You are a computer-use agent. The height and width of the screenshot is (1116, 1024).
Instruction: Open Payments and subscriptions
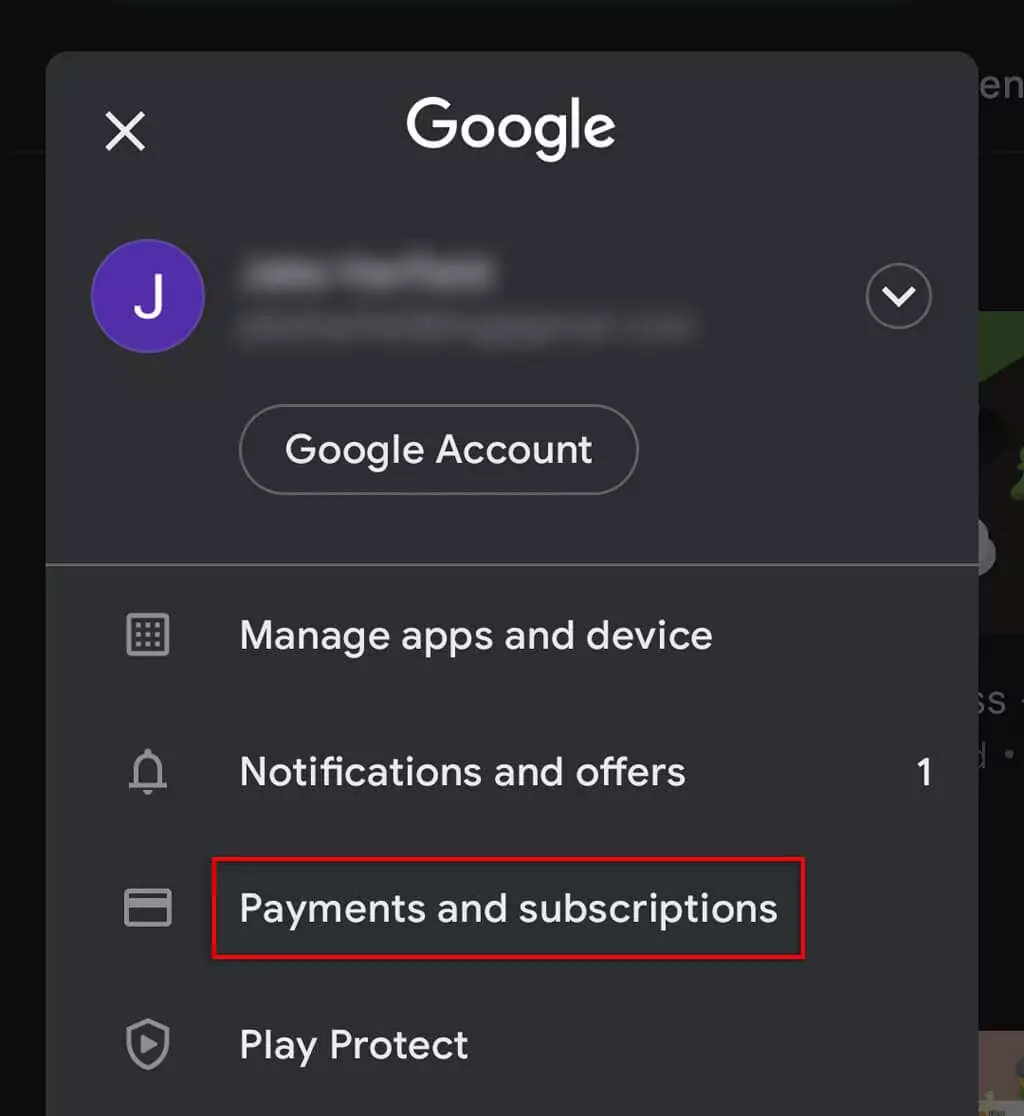[508, 909]
